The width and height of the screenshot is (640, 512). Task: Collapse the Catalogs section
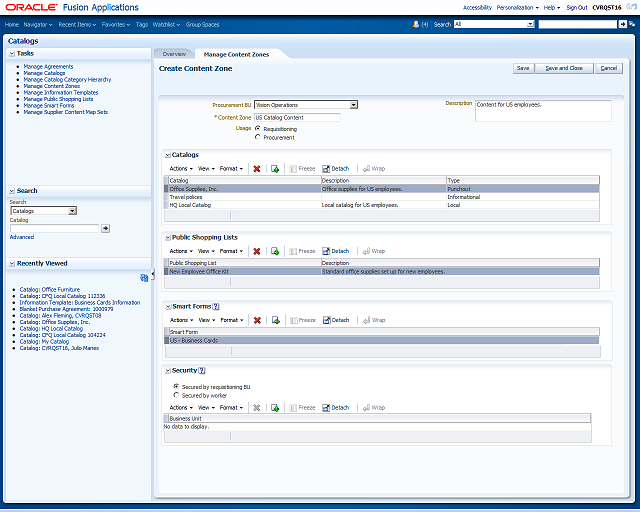(x=168, y=155)
